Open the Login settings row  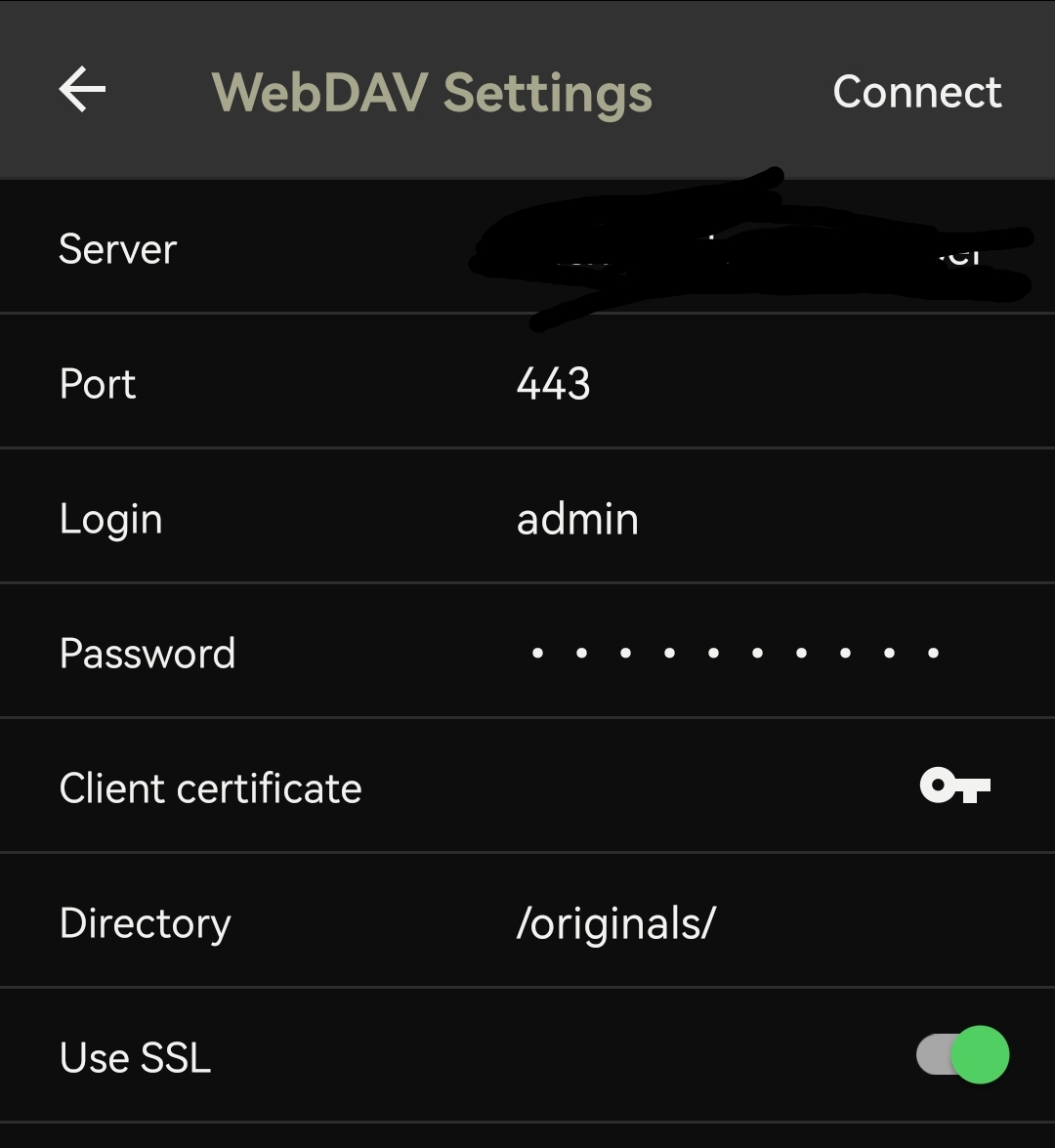pyautogui.click(x=293, y=518)
